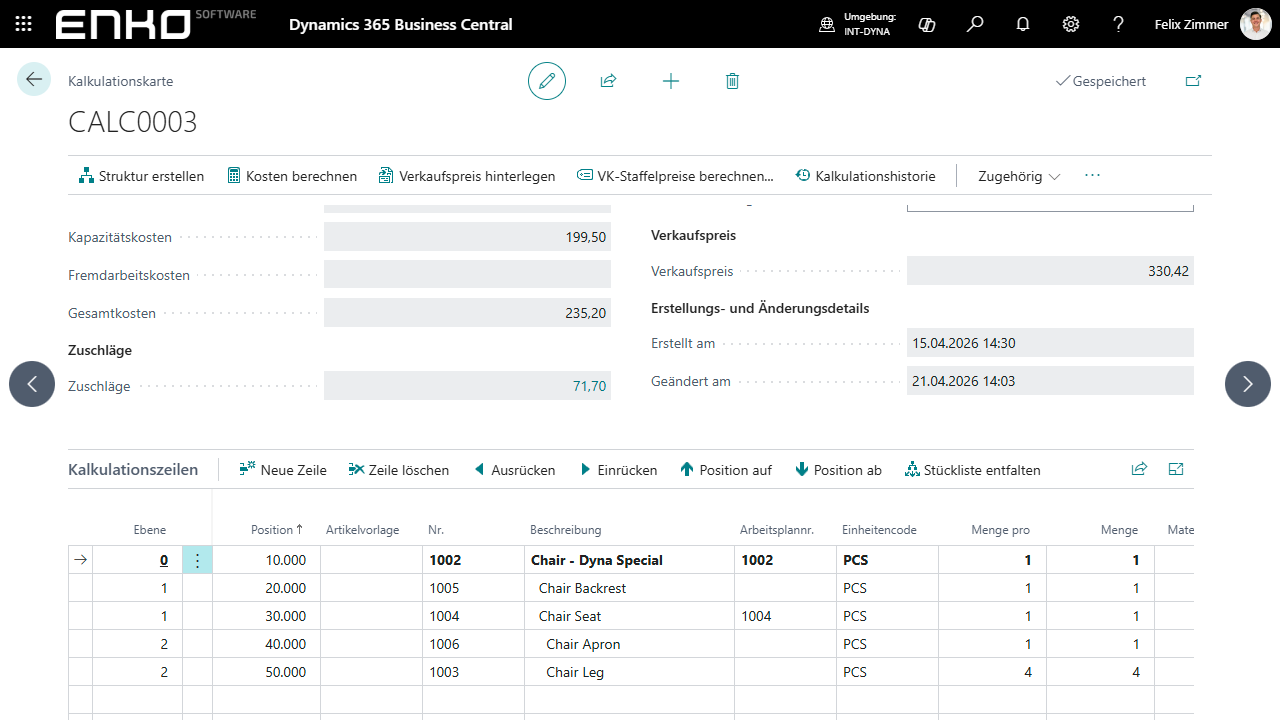This screenshot has height=720, width=1280.
Task: Click the pencil edit icon
Action: (547, 81)
